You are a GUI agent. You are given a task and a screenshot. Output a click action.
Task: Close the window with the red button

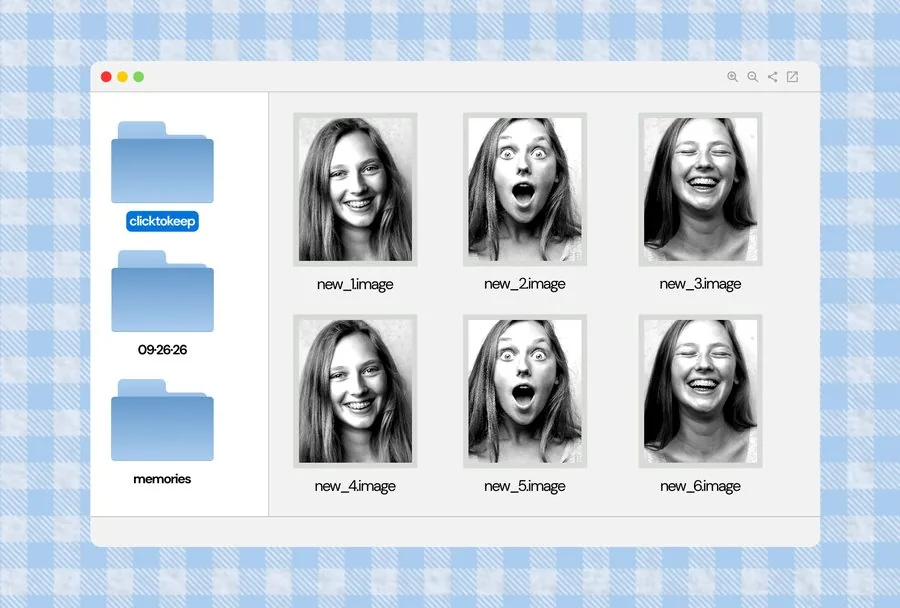[106, 77]
